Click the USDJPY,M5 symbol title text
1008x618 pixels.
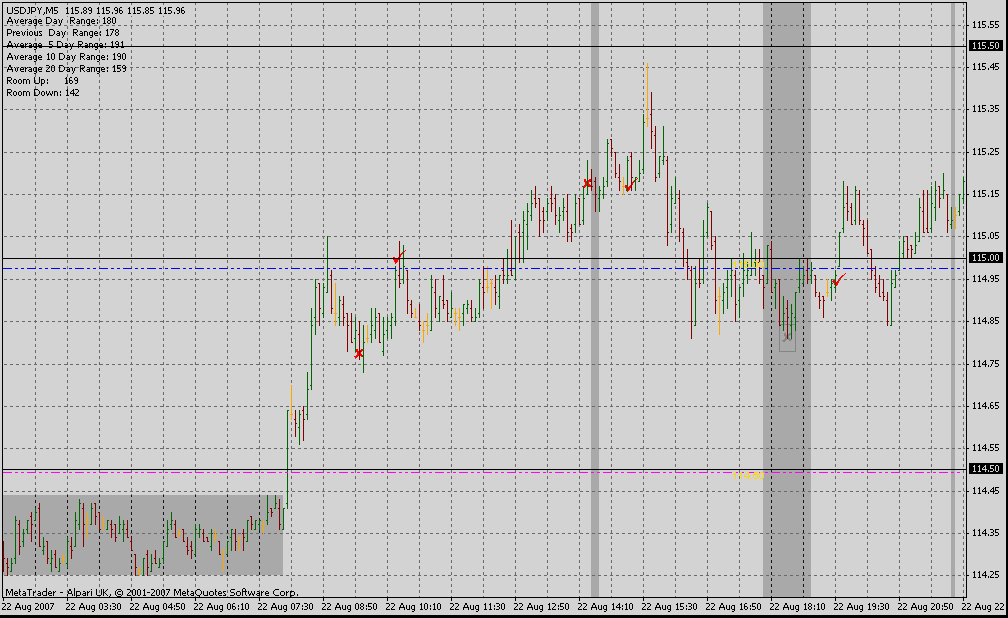point(32,10)
